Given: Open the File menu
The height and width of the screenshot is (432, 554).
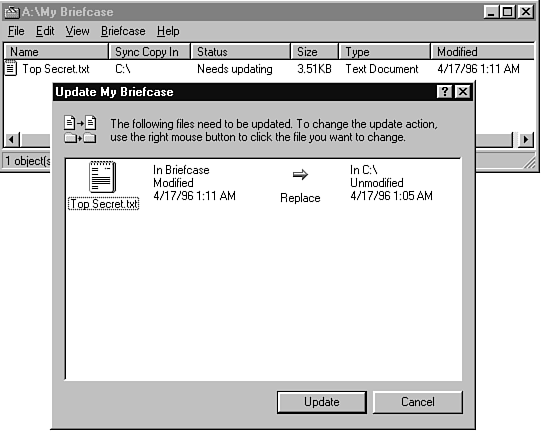Looking at the screenshot, I should [x=16, y=31].
